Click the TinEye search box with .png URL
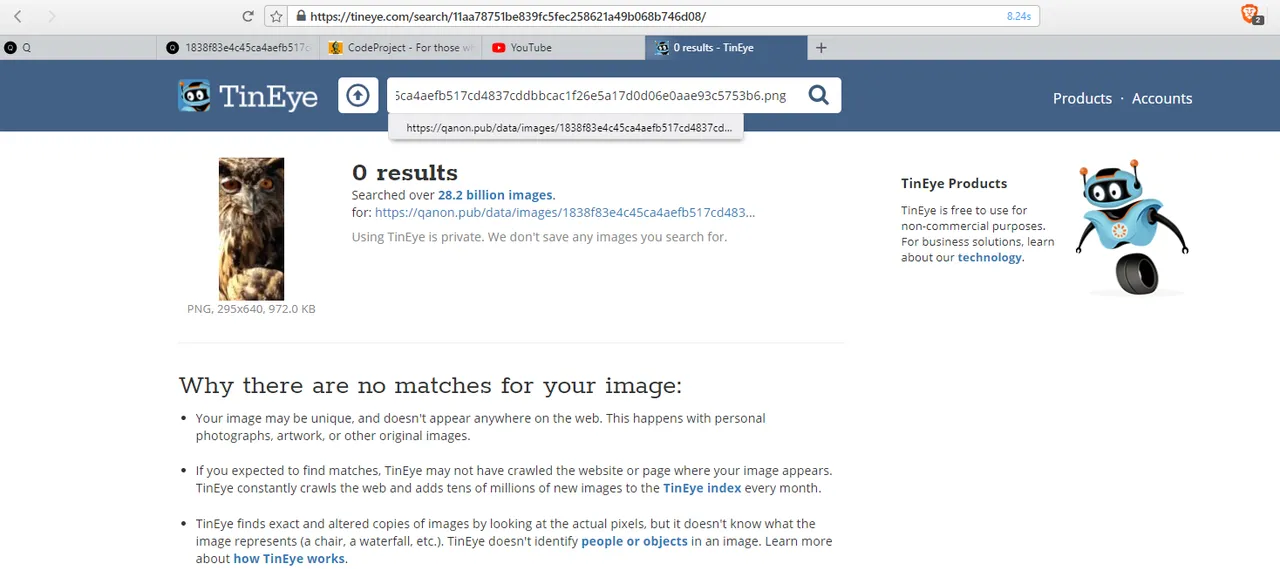The image size is (1280, 569). [592, 95]
